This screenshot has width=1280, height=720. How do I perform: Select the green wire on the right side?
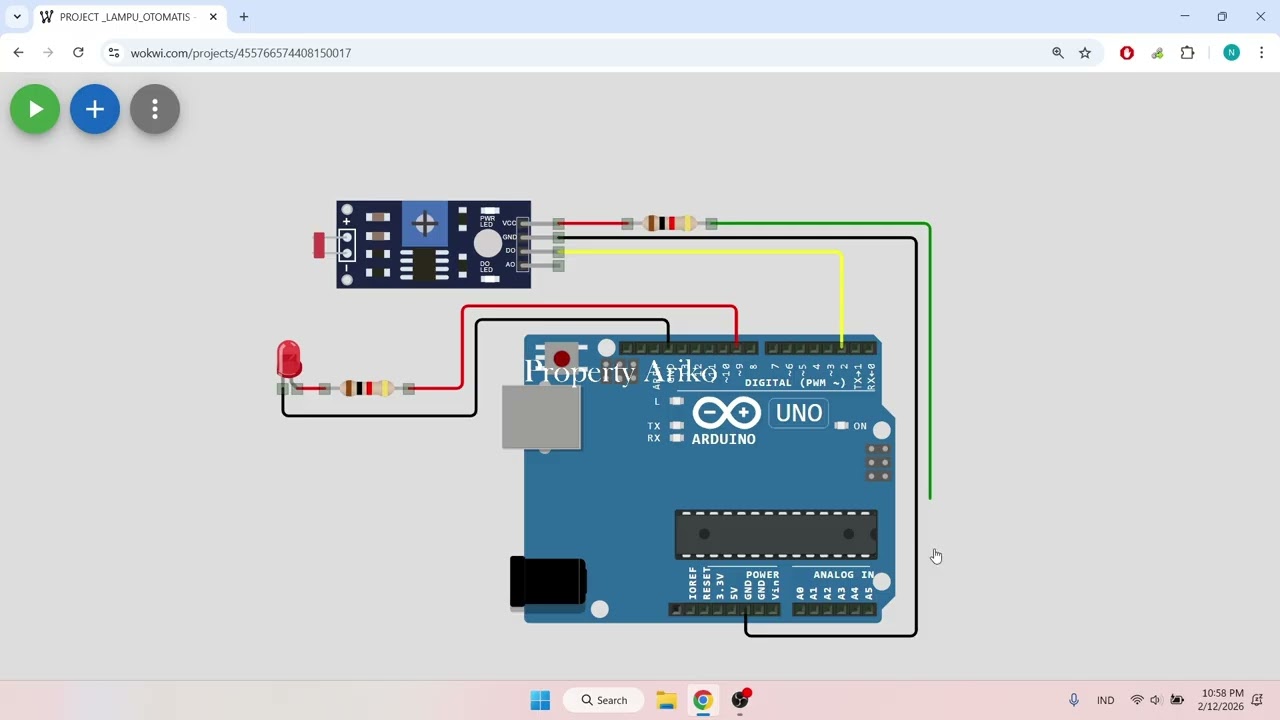[x=930, y=360]
